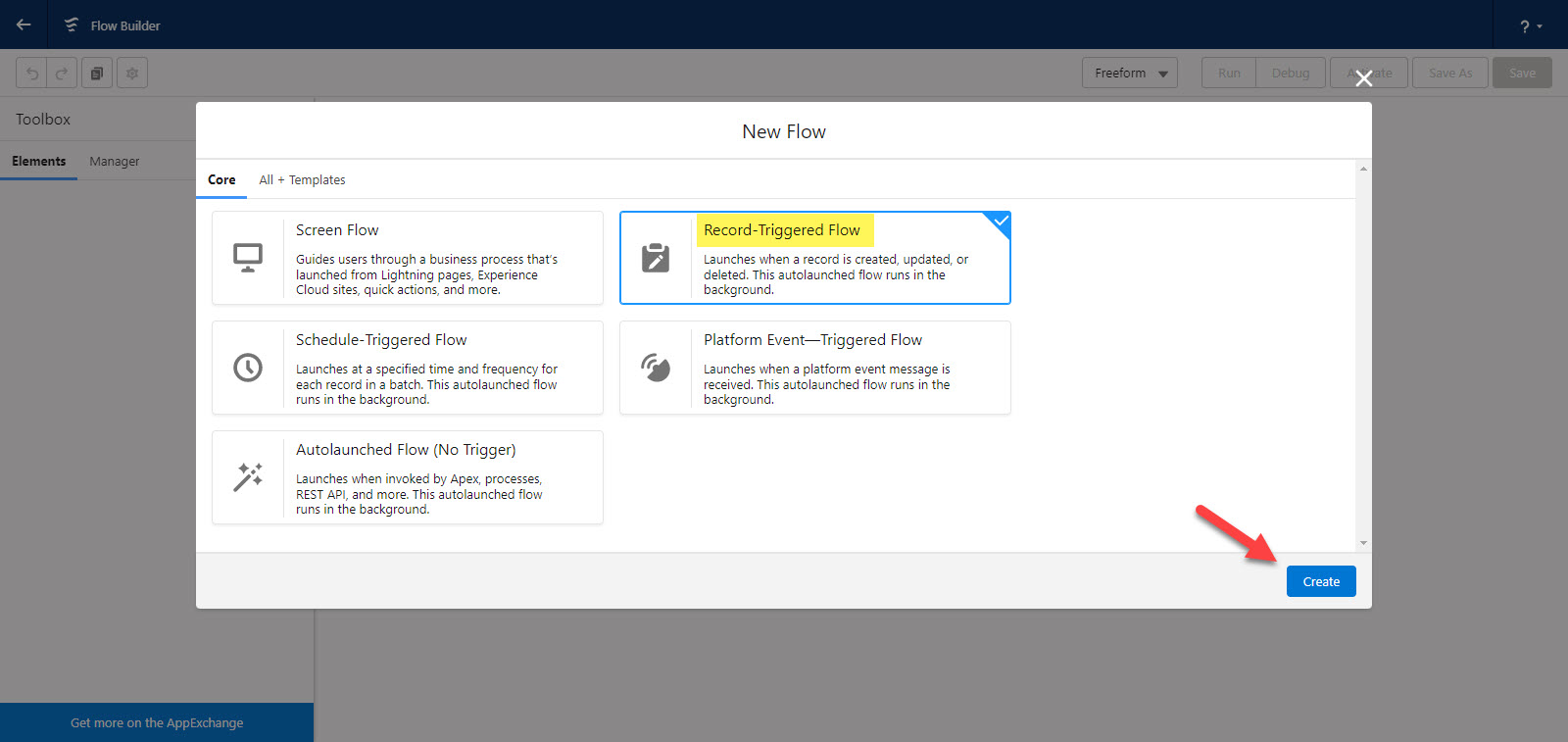Click the Schedule-Triggered Flow clock icon
Viewport: 1568px width, 742px height.
point(248,368)
